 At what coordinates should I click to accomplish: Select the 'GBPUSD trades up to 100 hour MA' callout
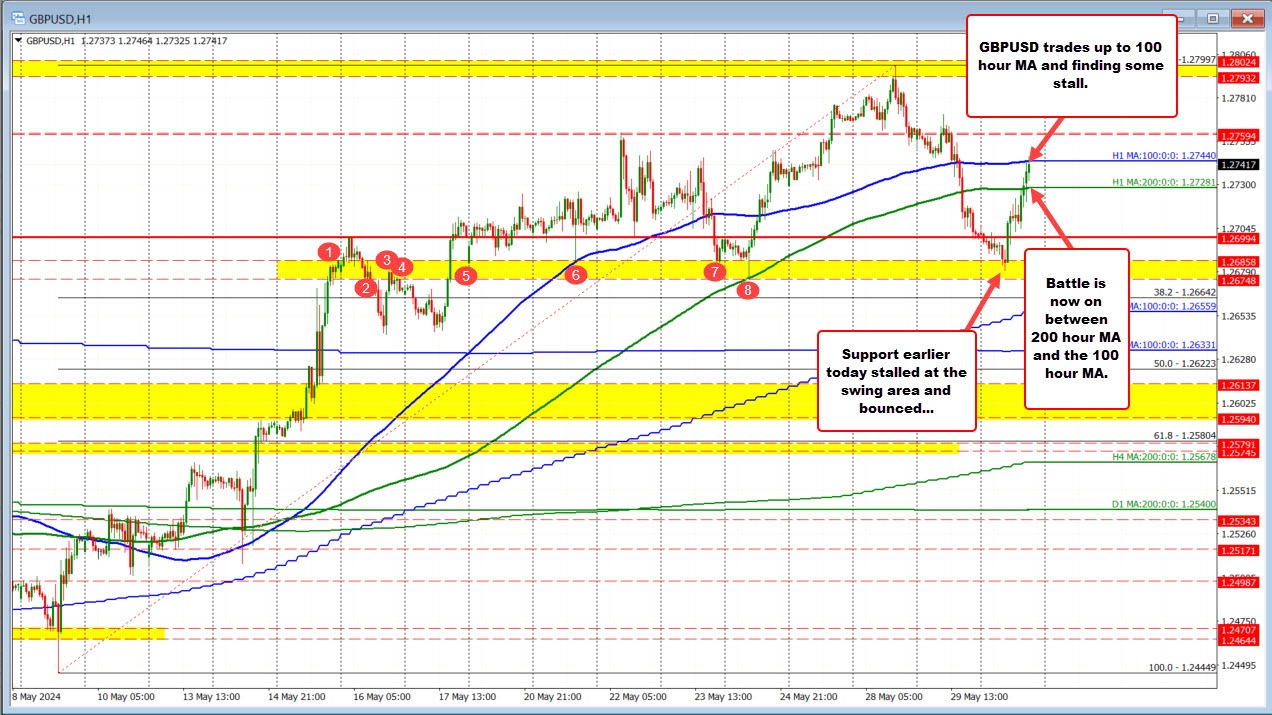pos(1071,66)
